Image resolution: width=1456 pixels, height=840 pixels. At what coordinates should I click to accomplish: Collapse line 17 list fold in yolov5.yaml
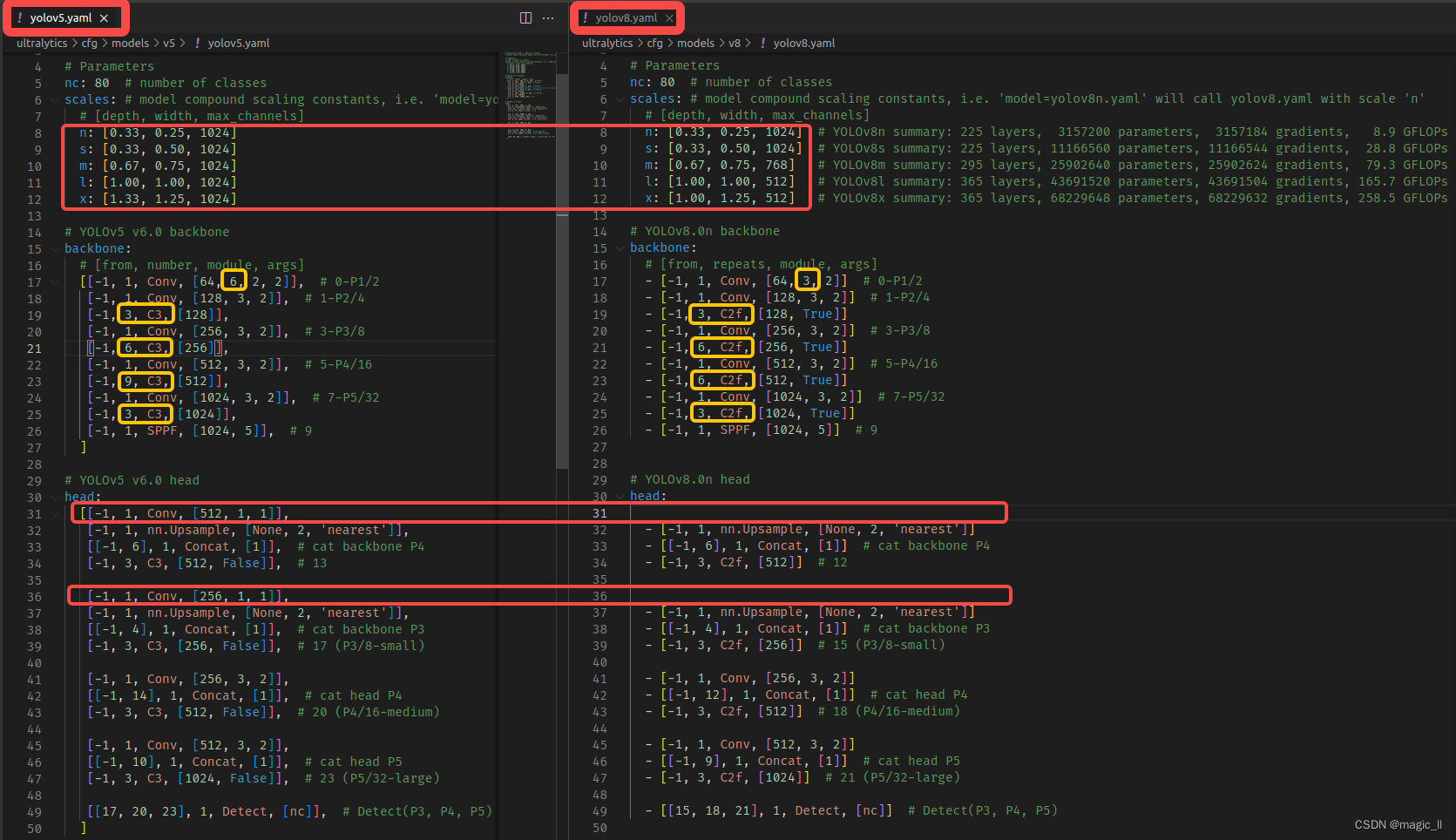[55, 281]
